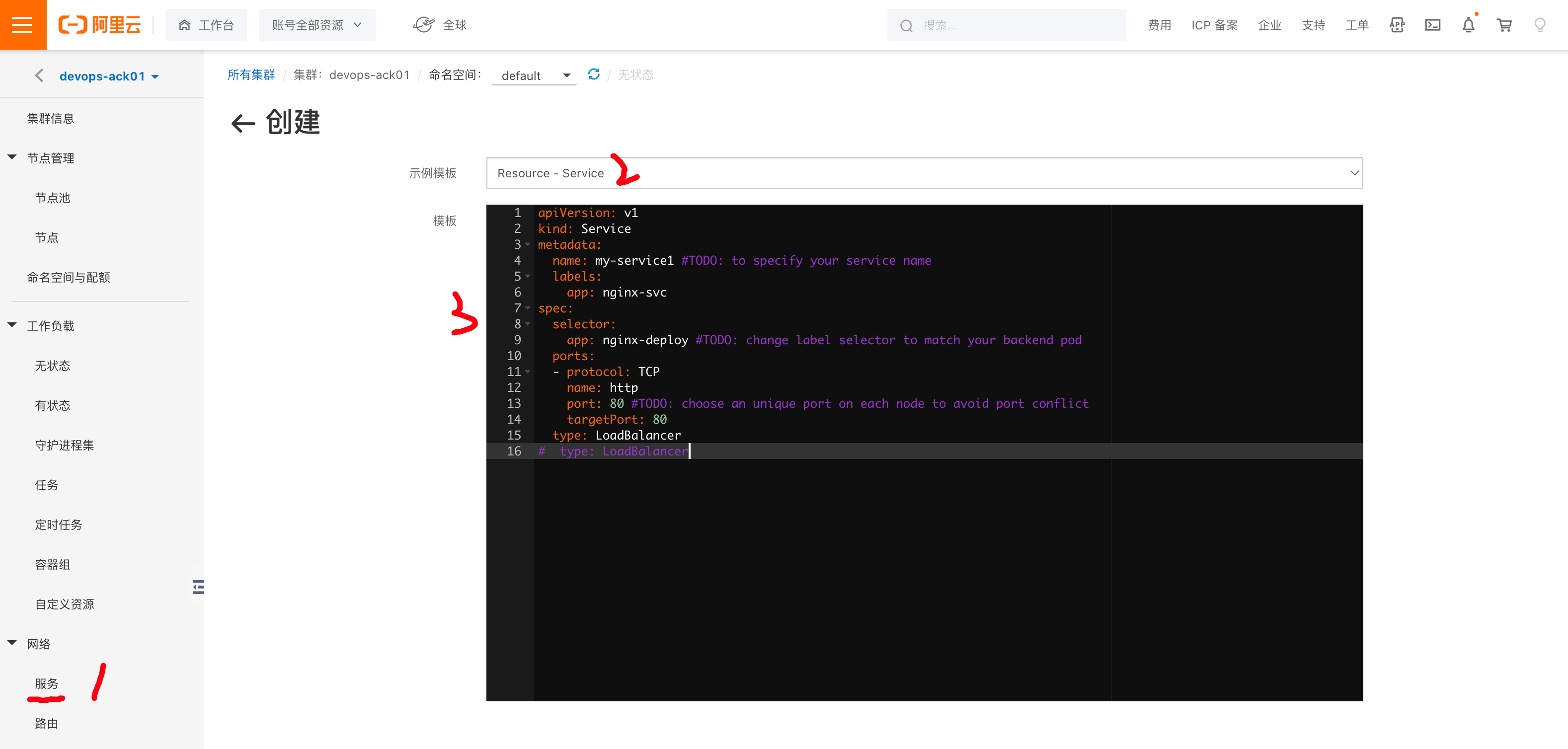Open the Cloud Shell terminal icon

click(x=1432, y=25)
